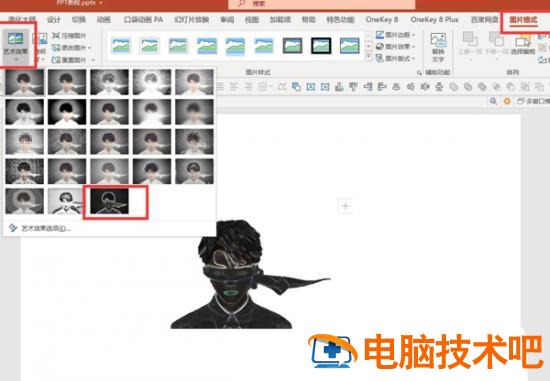Choose the Cement texture effect thumbnail

pos(24,172)
